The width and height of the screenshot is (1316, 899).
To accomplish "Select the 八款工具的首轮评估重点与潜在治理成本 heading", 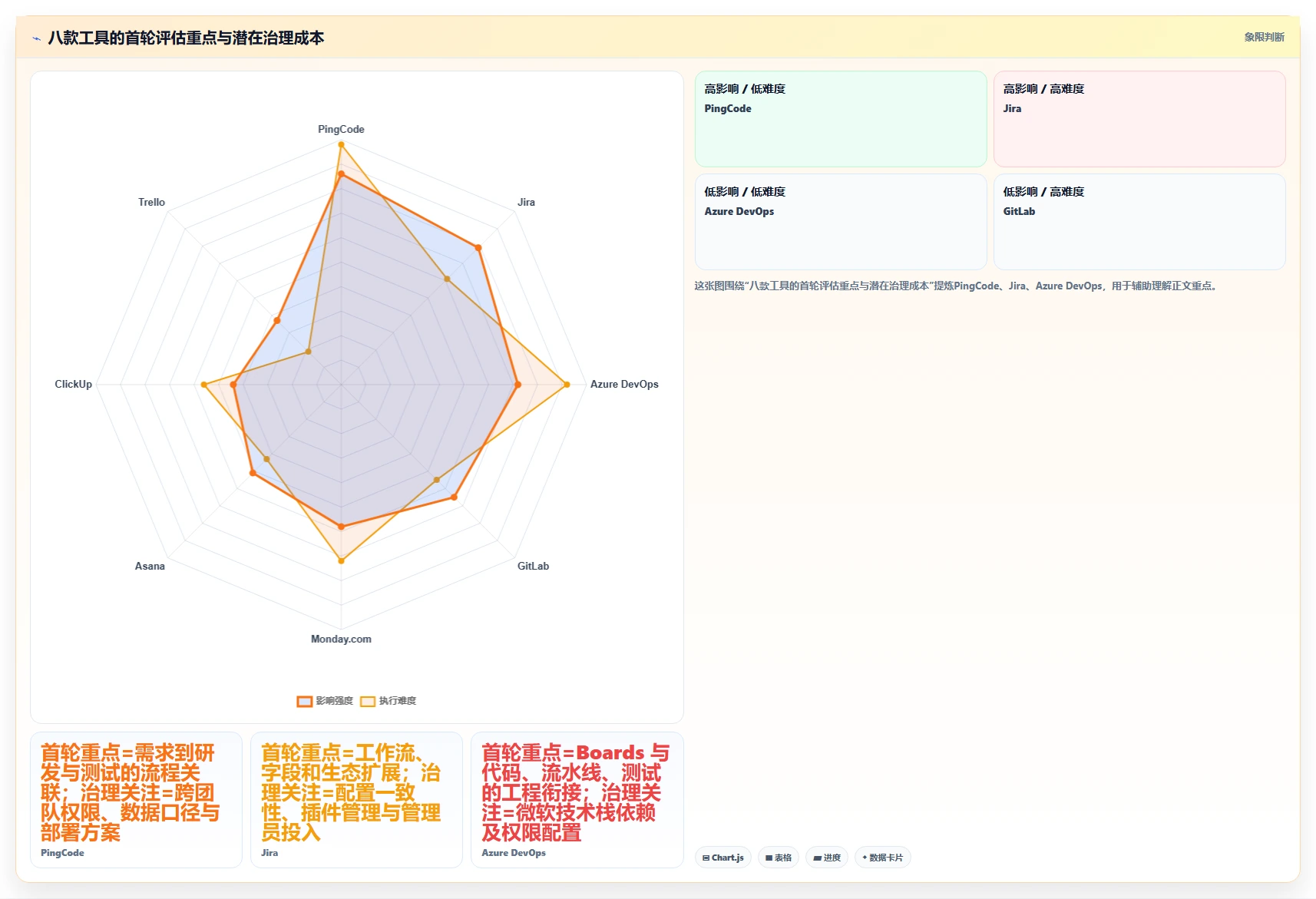I will click(186, 38).
